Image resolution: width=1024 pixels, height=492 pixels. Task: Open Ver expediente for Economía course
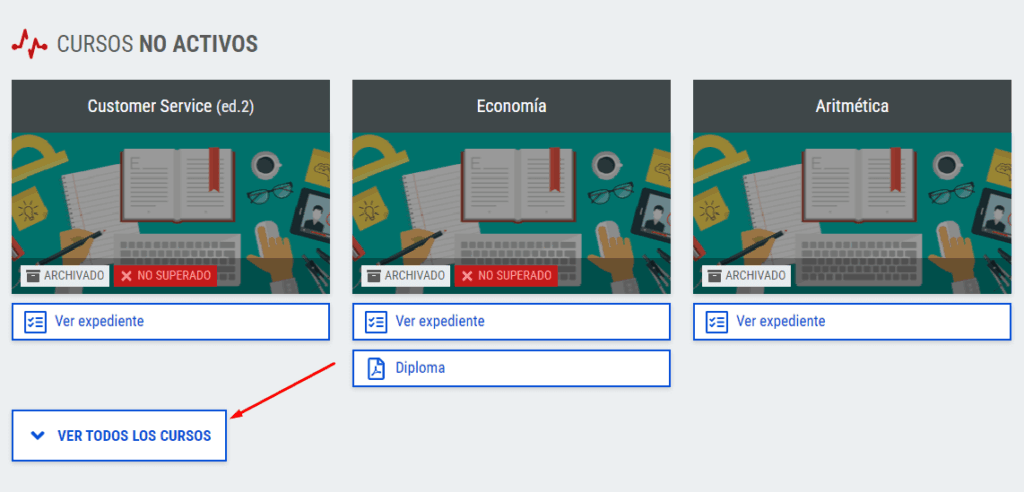(x=511, y=321)
